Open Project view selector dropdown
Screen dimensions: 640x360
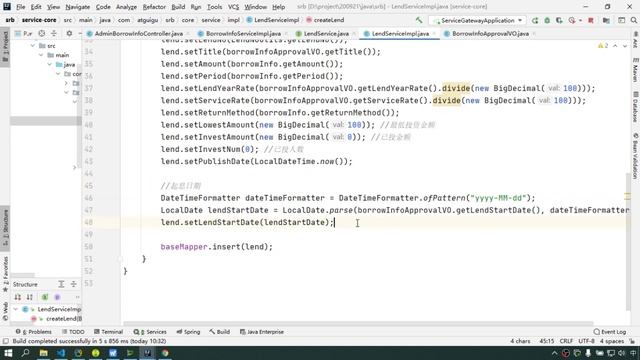coord(24,33)
